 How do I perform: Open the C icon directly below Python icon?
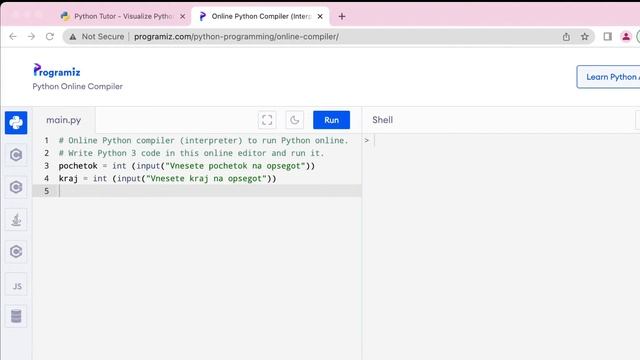point(16,155)
